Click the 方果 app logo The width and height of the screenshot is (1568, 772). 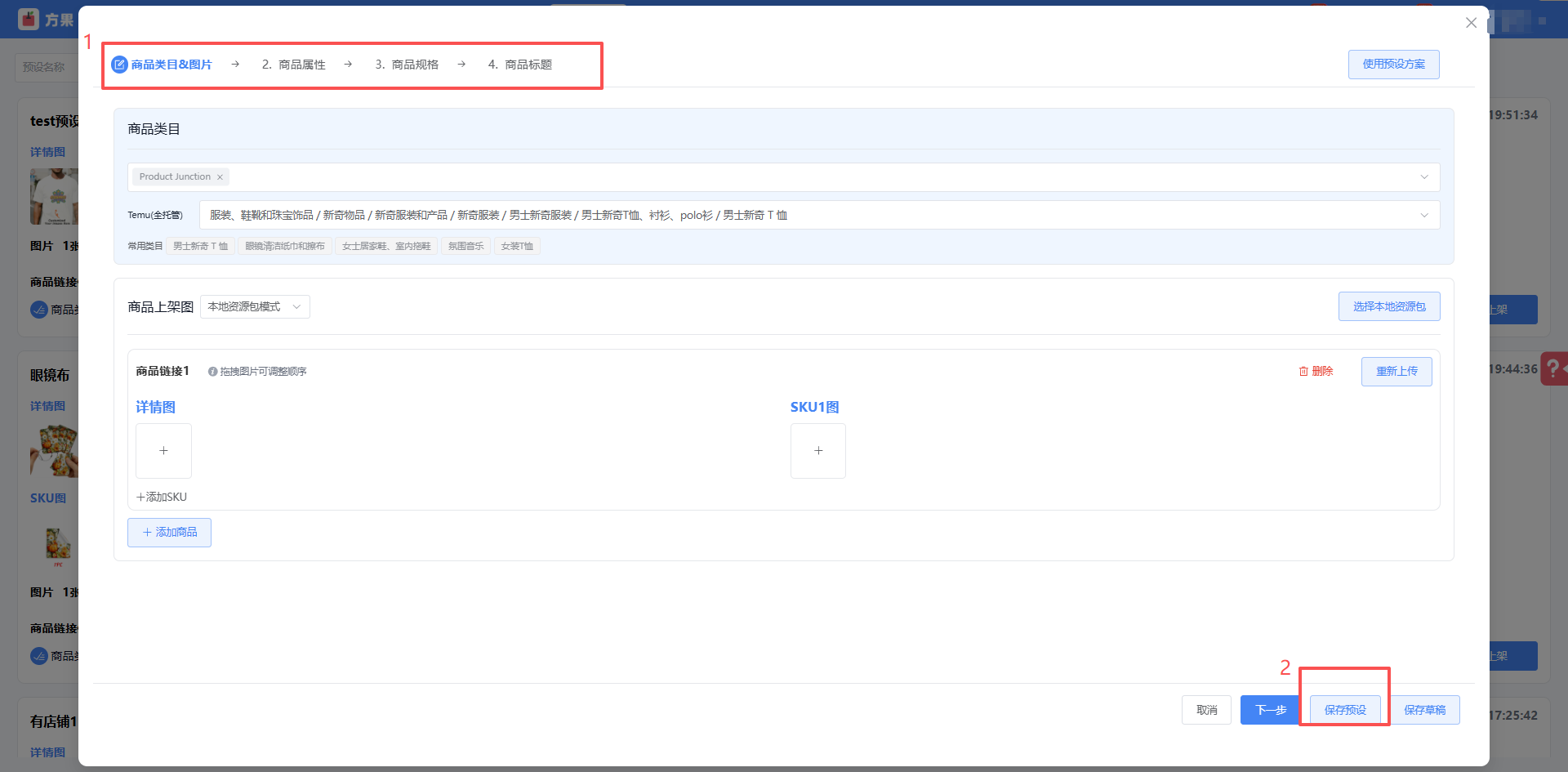pyautogui.click(x=29, y=19)
